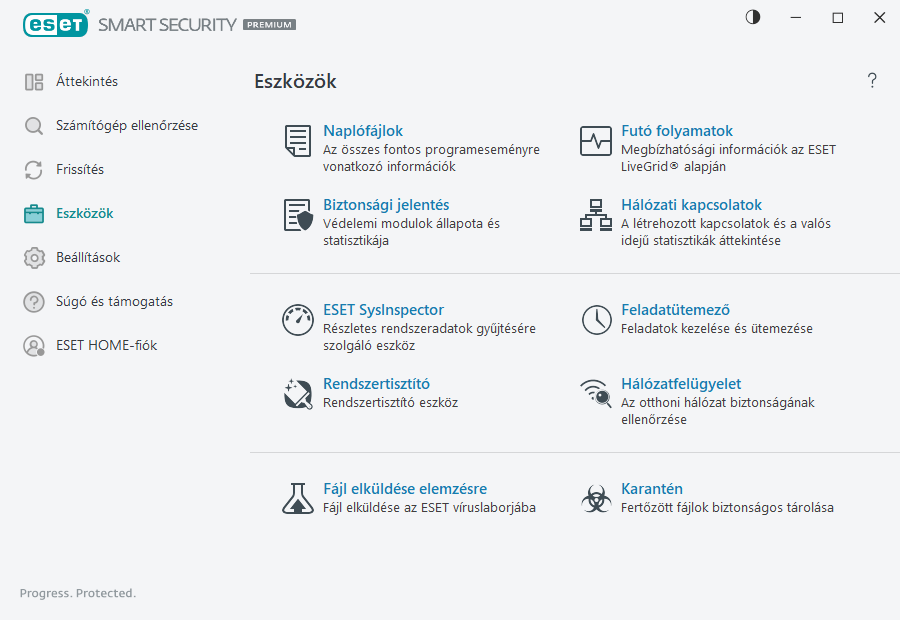Open Fájl elküldése elemzésre flask icon
Screen dimensions: 900x620
pyautogui.click(x=297, y=498)
